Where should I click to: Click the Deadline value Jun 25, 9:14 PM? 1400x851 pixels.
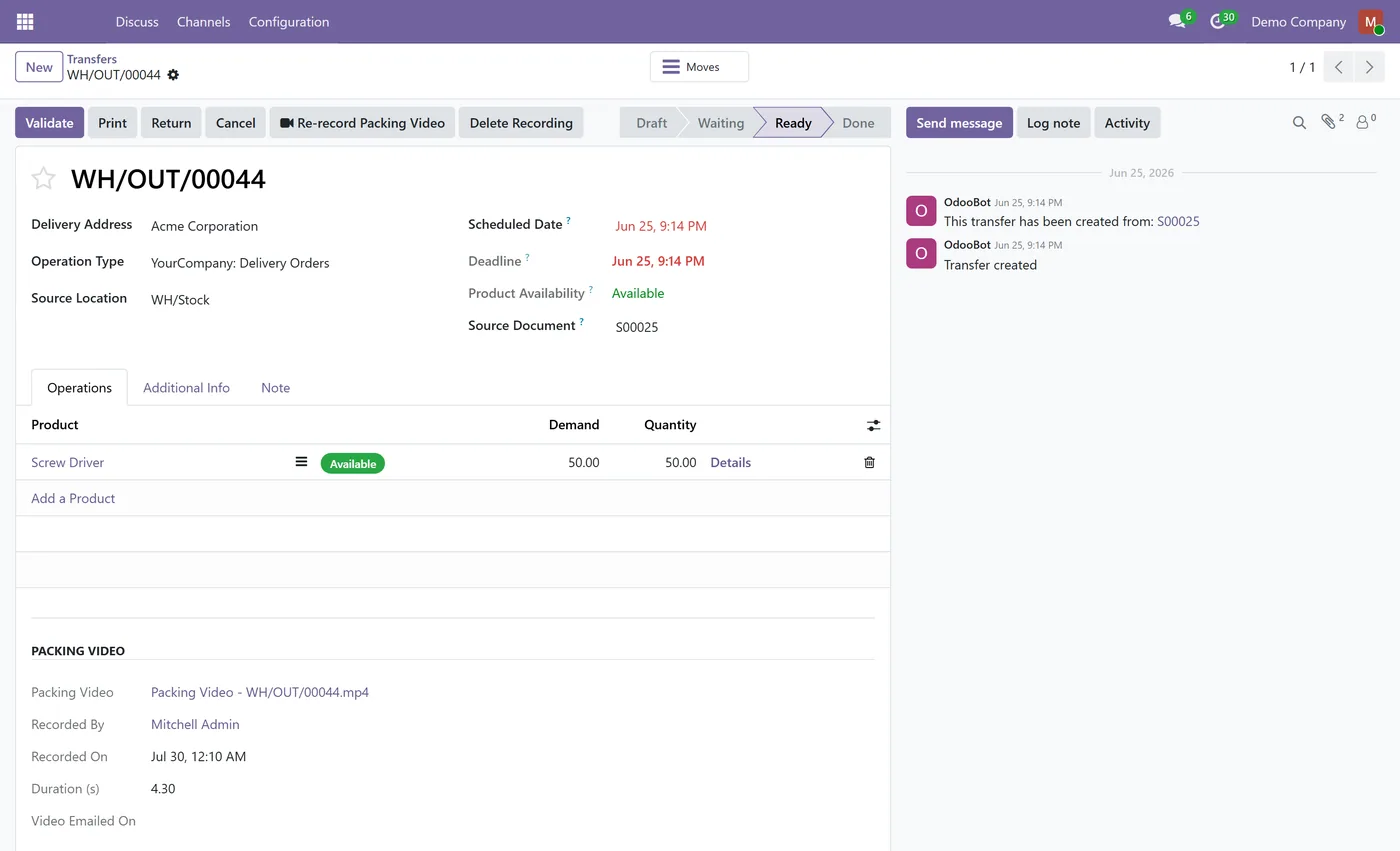(x=658, y=261)
